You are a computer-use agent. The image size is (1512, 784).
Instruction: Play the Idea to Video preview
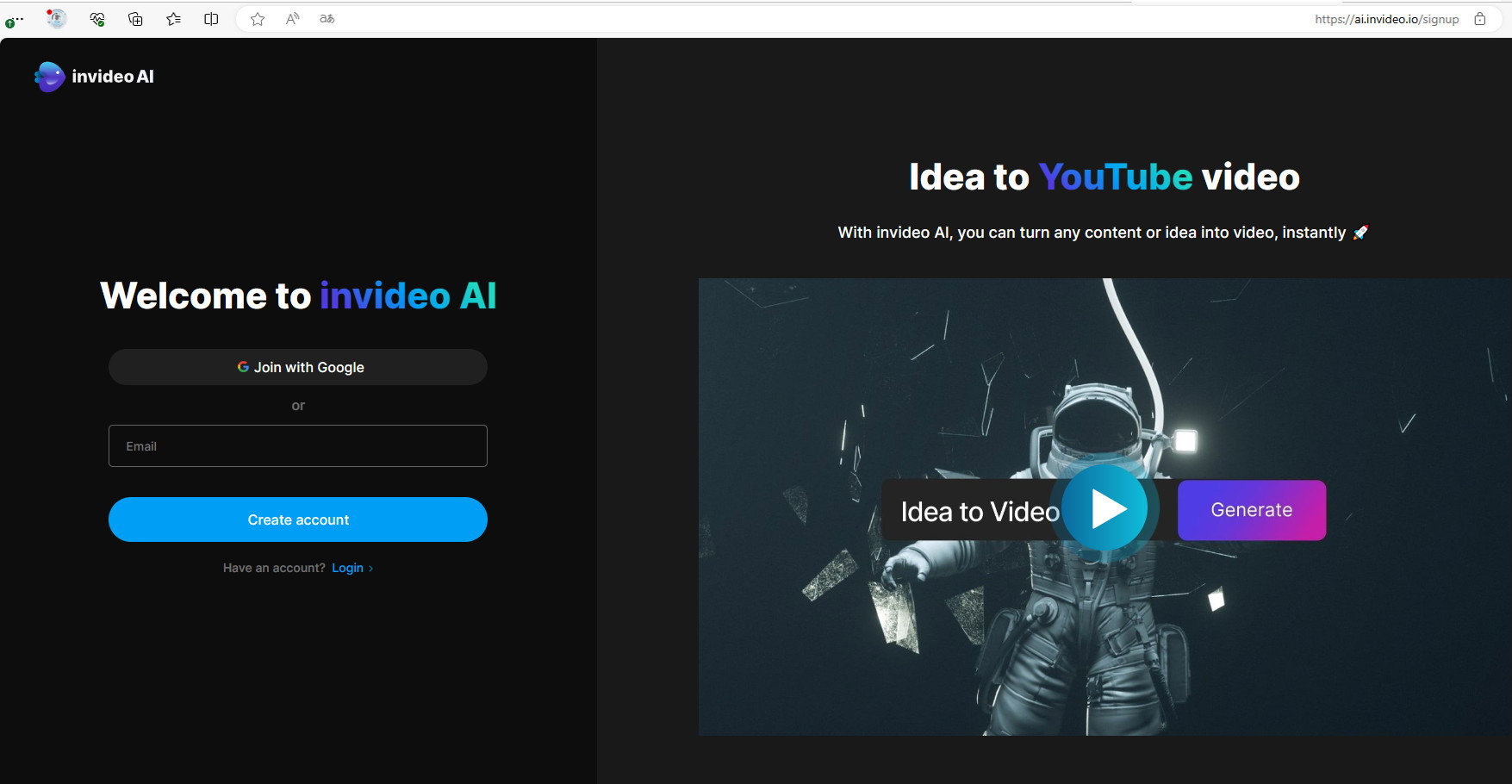coord(1105,509)
